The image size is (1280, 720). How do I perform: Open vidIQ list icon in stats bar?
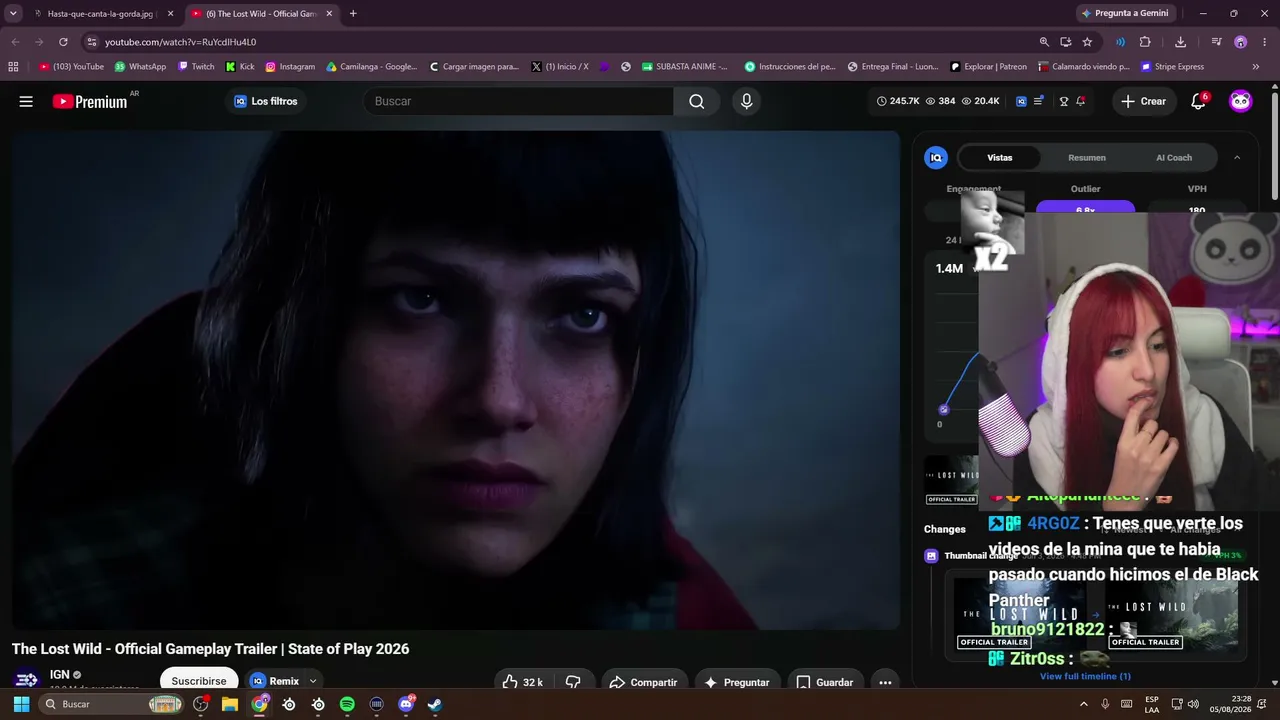click(x=1039, y=101)
